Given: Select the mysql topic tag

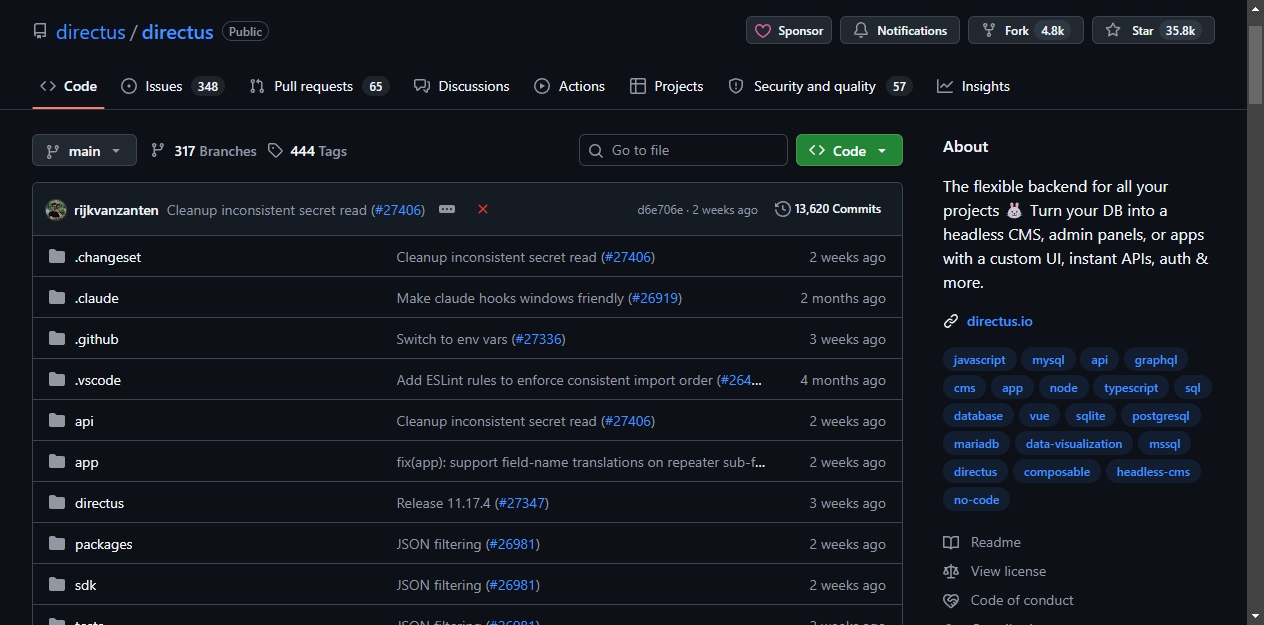Looking at the screenshot, I should 1048,360.
